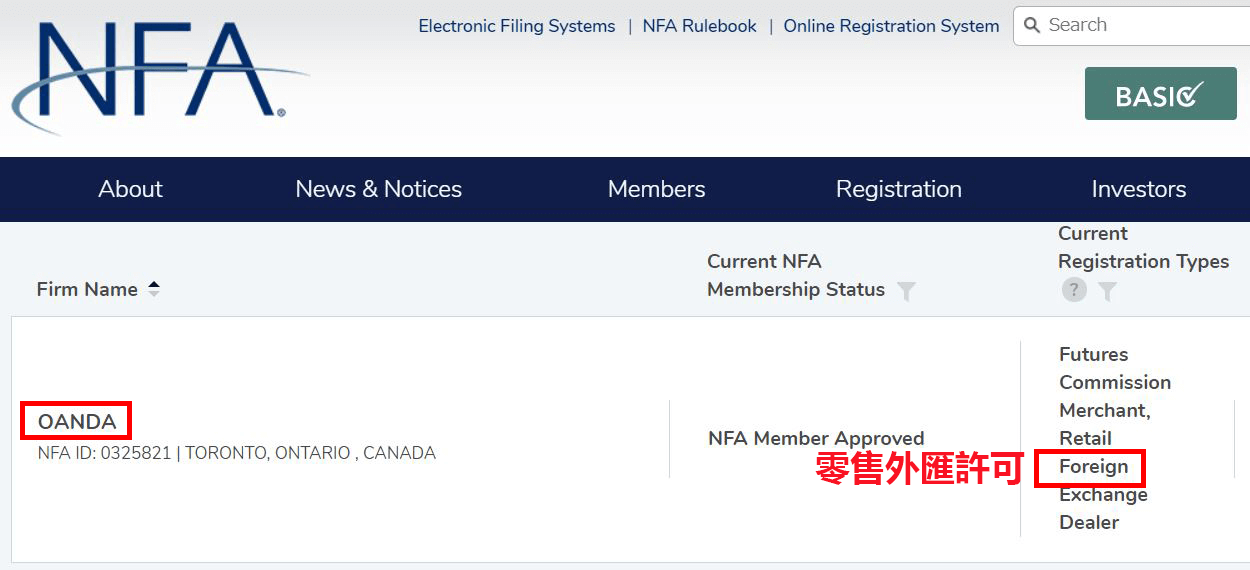1250x570 pixels.
Task: Open the Investors menu
Action: (1139, 189)
